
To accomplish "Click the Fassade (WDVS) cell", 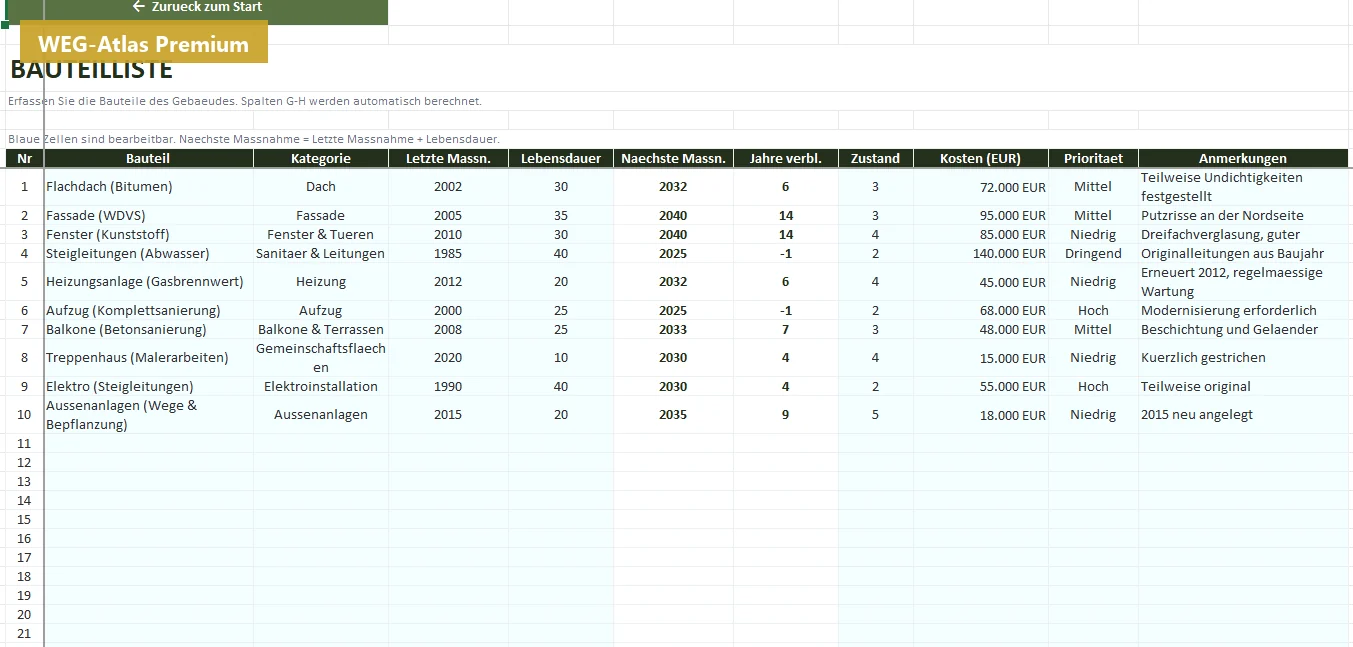I will click(148, 215).
